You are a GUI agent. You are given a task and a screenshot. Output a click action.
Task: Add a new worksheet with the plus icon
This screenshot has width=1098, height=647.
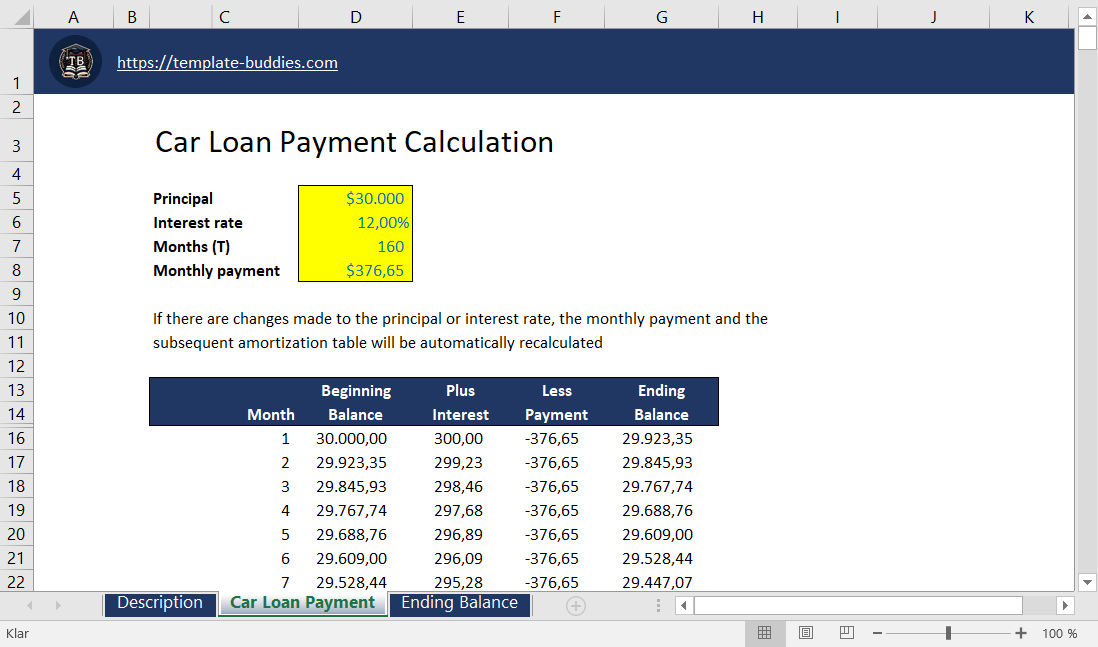576,604
